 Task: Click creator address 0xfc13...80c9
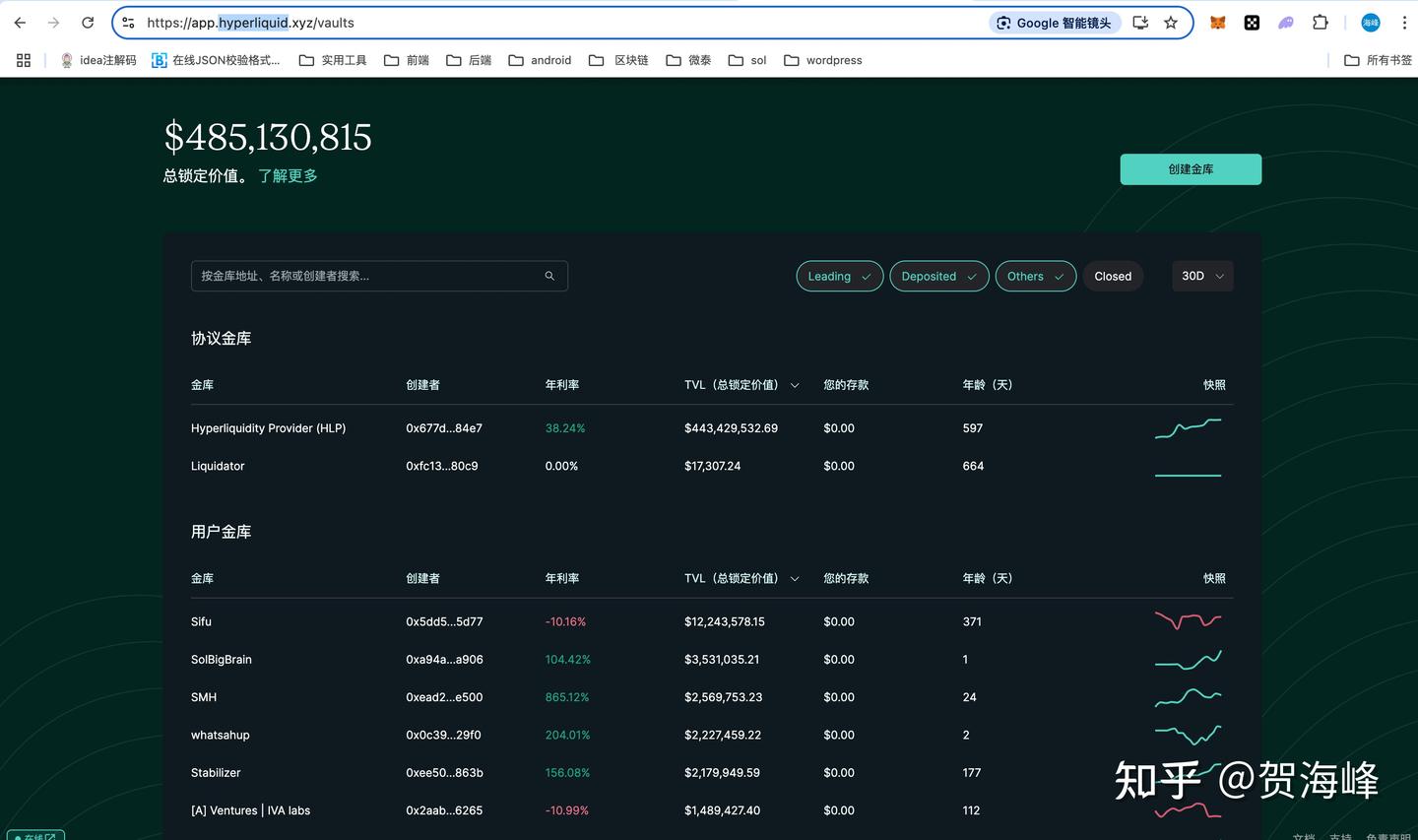coord(442,466)
